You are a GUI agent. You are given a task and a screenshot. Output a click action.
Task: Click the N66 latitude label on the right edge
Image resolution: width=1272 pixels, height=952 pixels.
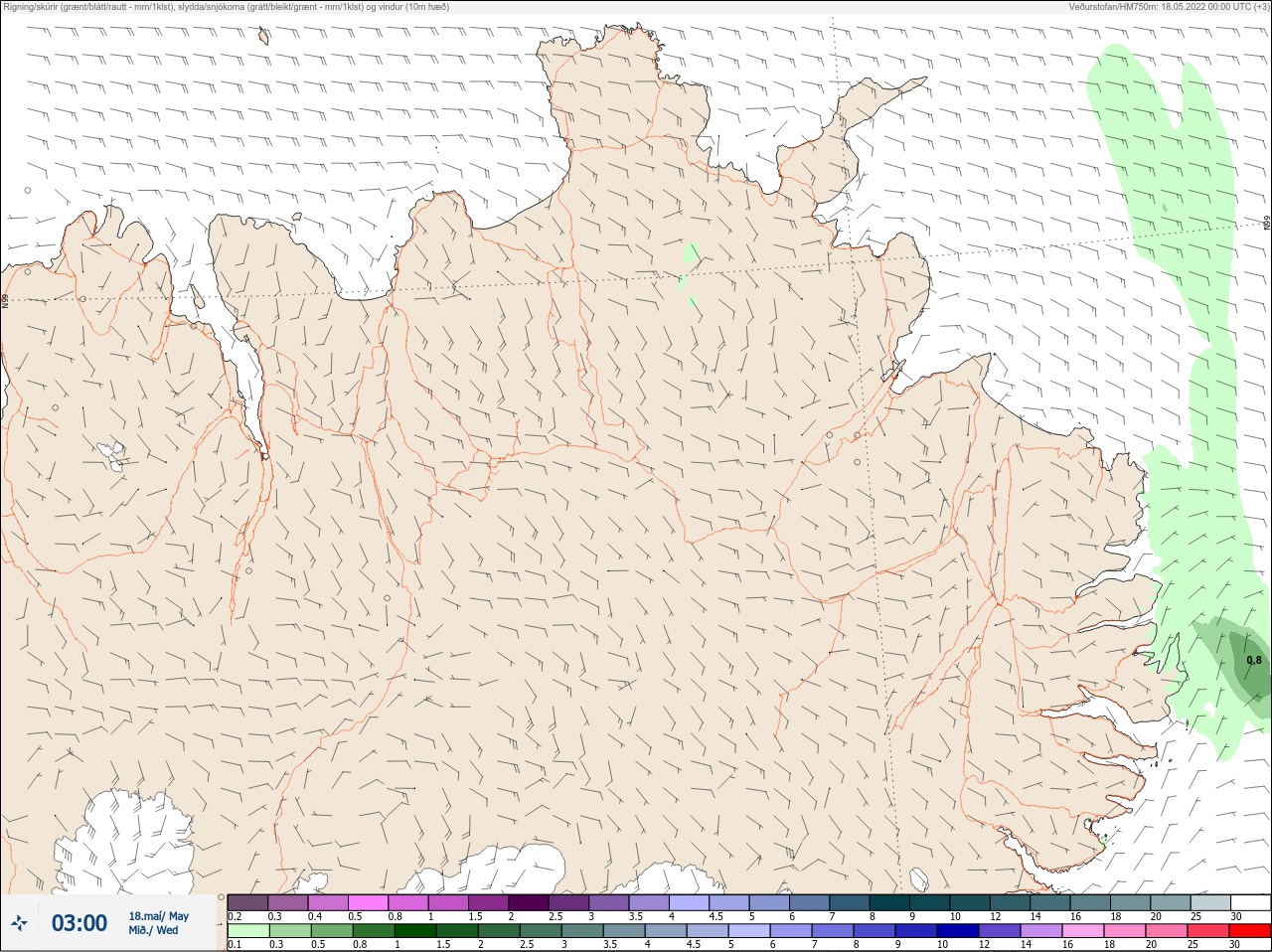[1267, 224]
